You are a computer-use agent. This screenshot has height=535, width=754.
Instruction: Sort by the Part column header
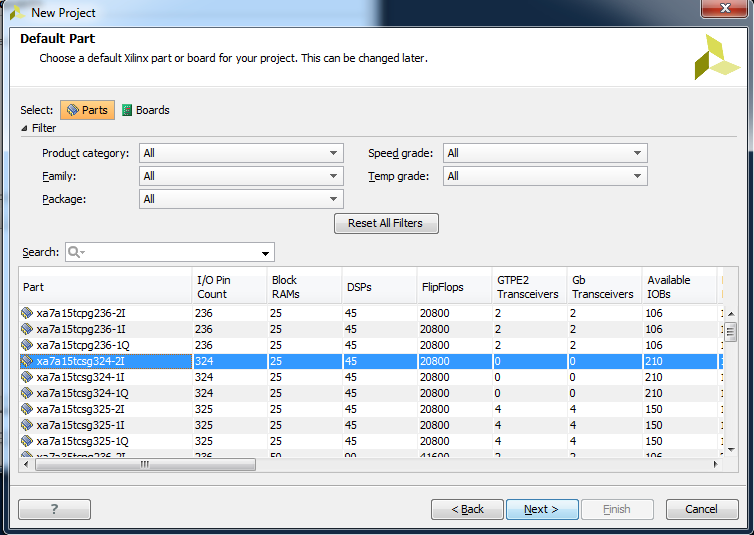(x=105, y=287)
